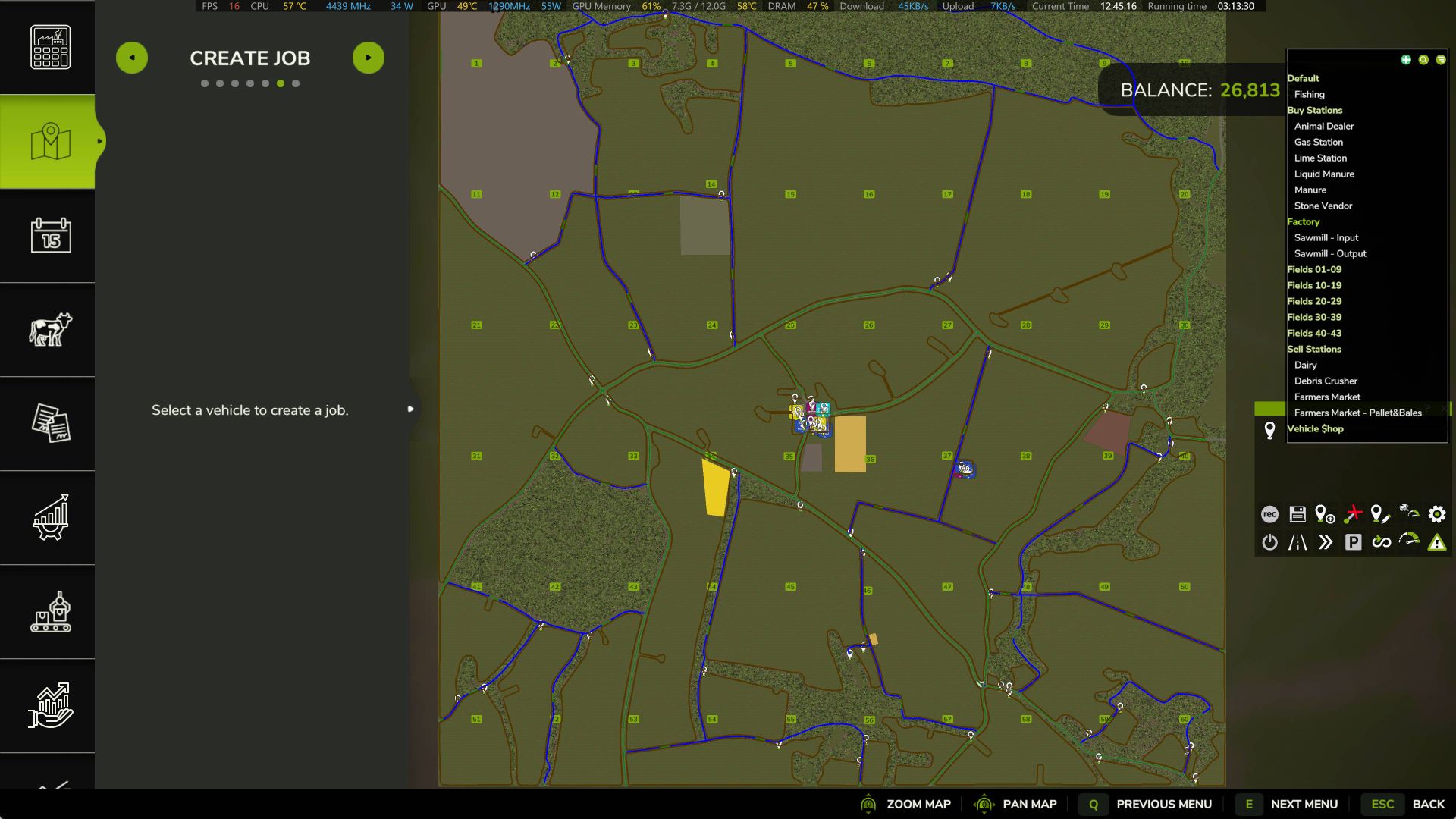
Task: Expand the Fields 30-39 group
Action: pos(1314,317)
